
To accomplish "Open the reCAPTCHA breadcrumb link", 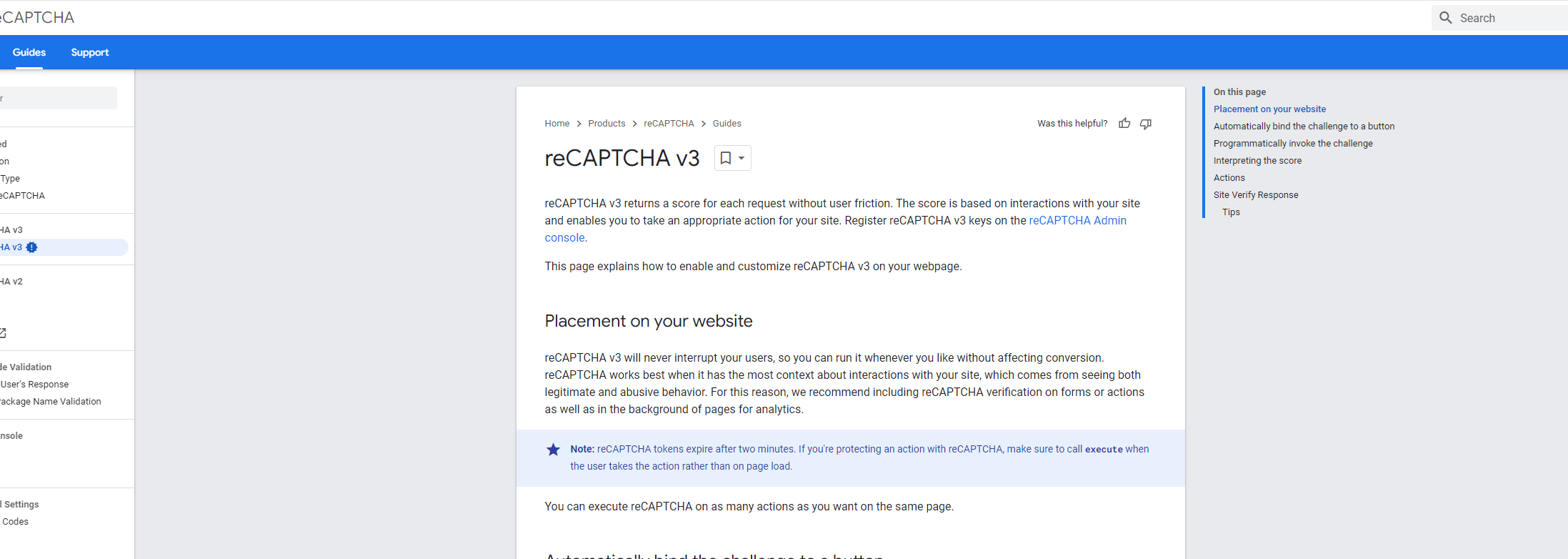I will point(669,124).
